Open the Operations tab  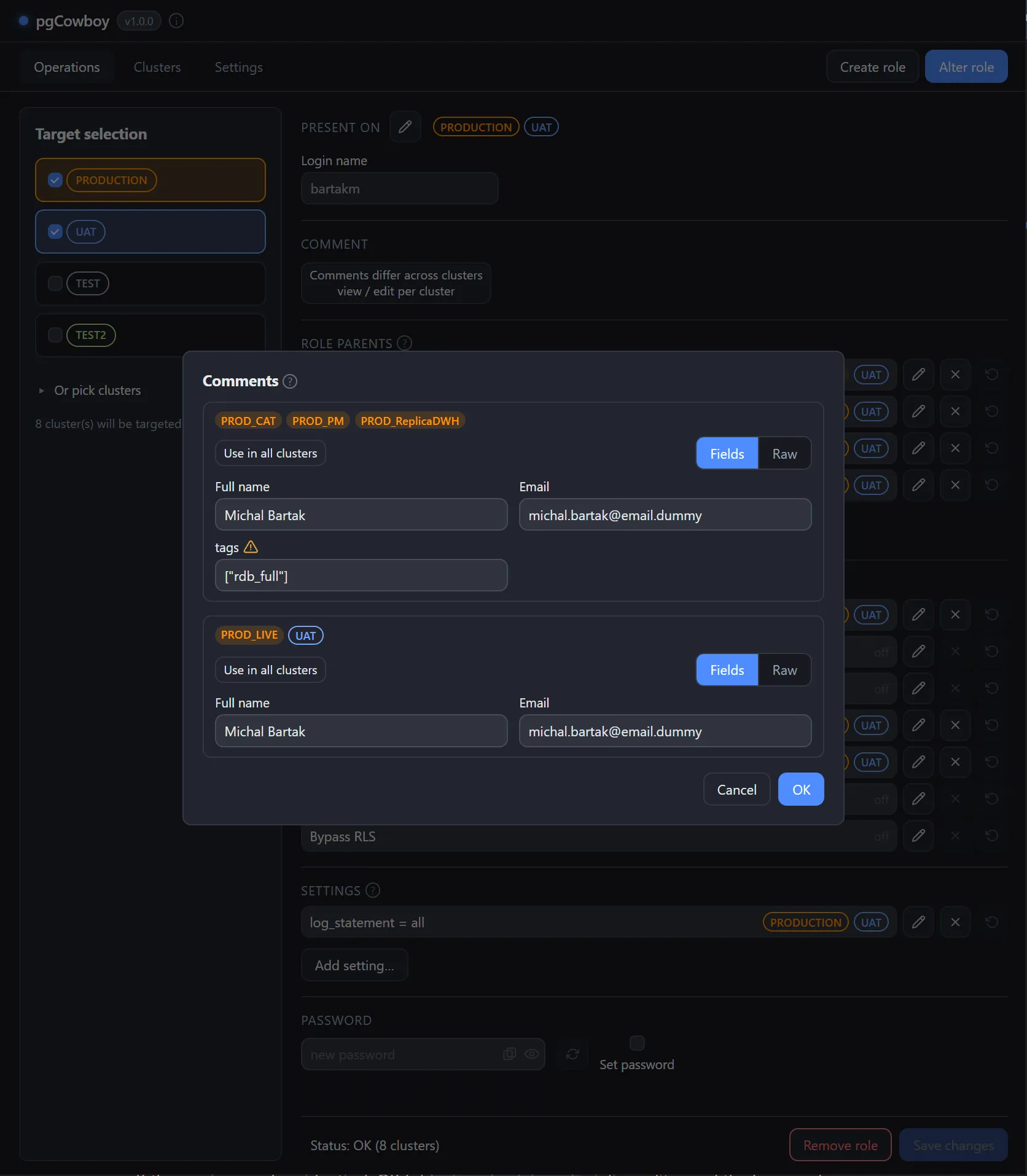(x=67, y=67)
